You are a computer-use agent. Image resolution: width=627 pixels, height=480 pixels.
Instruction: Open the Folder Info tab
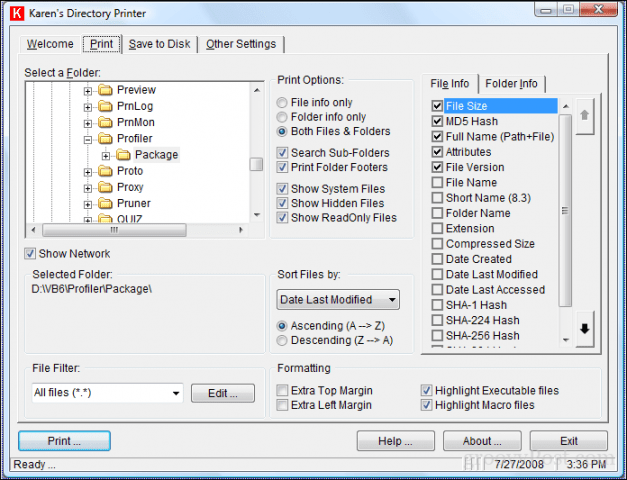click(x=511, y=84)
